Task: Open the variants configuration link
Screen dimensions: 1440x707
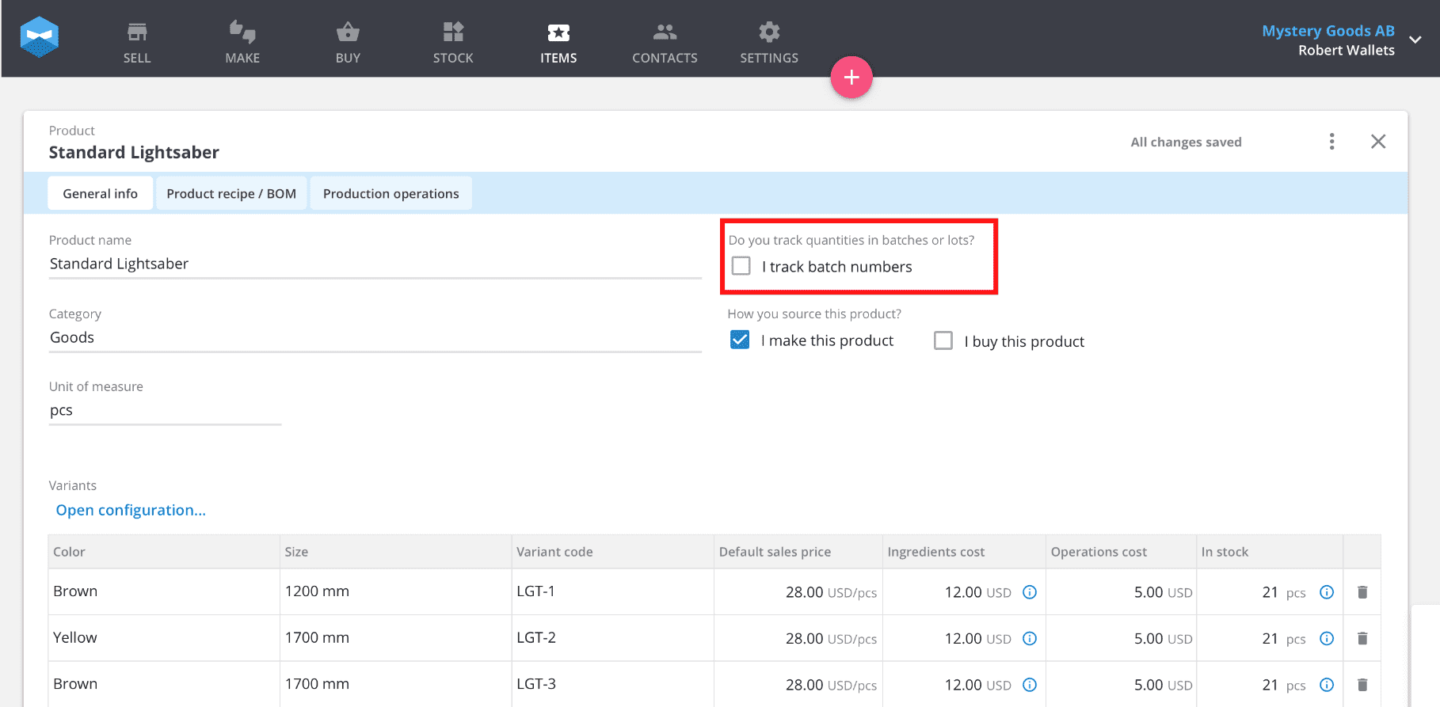Action: click(x=130, y=510)
